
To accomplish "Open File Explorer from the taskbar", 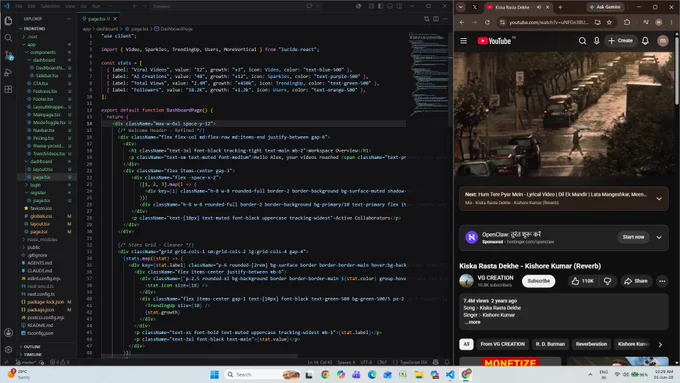I will click(x=418, y=374).
